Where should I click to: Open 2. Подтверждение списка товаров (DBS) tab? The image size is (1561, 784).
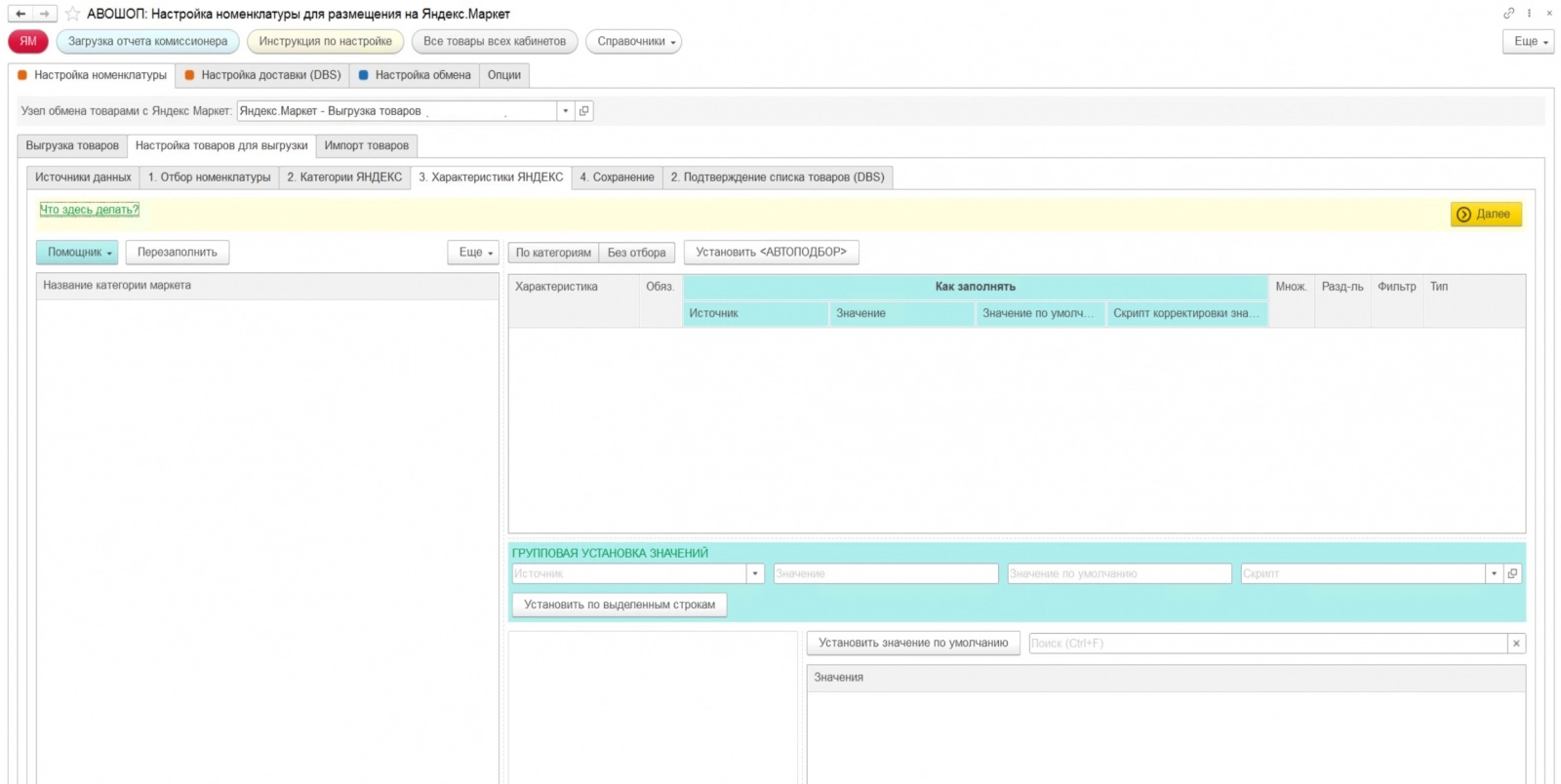pyautogui.click(x=778, y=176)
